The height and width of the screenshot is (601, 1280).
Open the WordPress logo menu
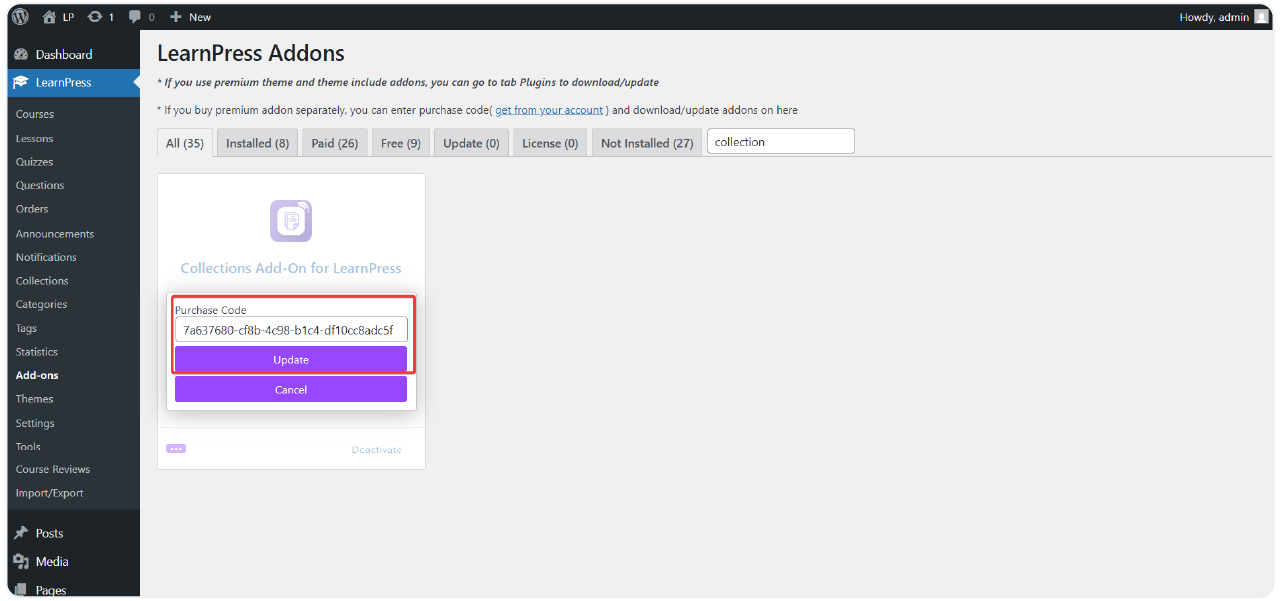click(x=20, y=17)
